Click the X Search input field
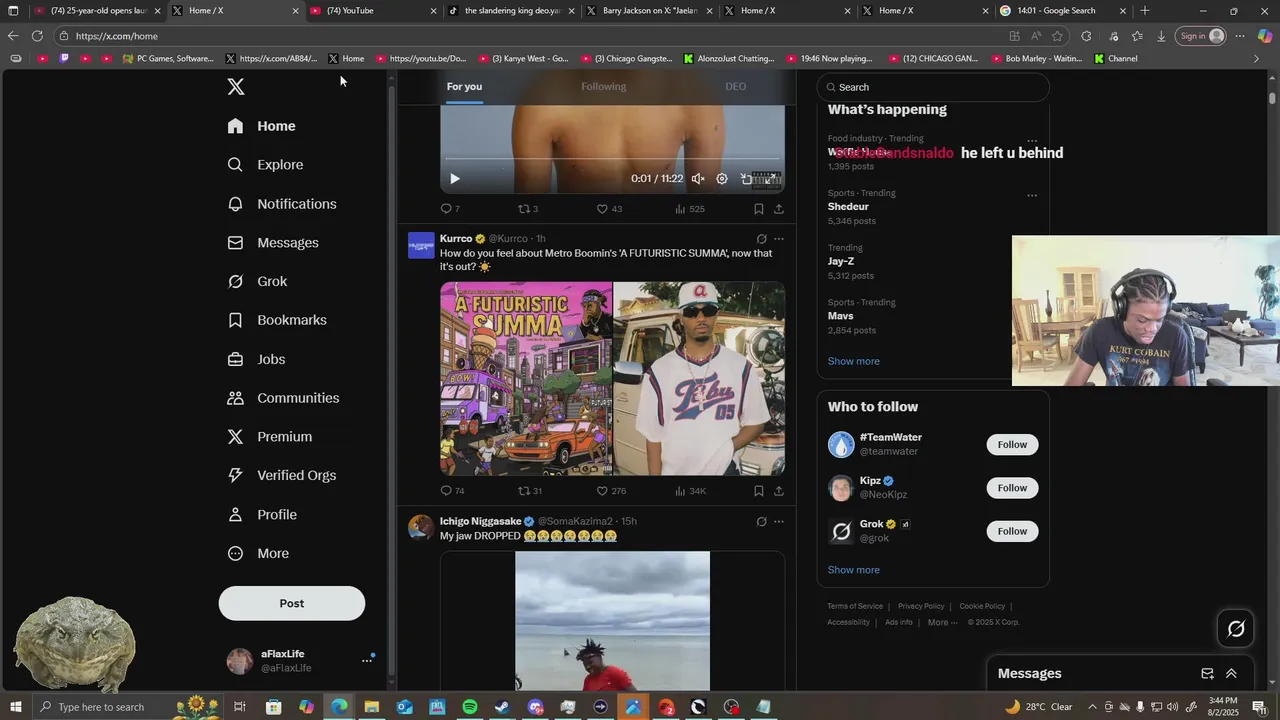The width and height of the screenshot is (1280, 720). click(x=933, y=87)
